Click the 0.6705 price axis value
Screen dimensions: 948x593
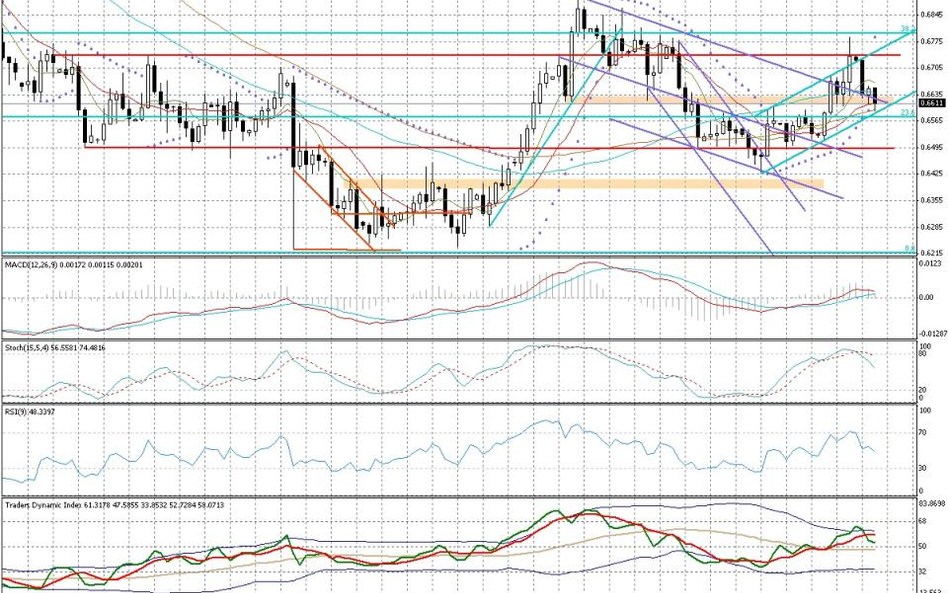[x=932, y=68]
